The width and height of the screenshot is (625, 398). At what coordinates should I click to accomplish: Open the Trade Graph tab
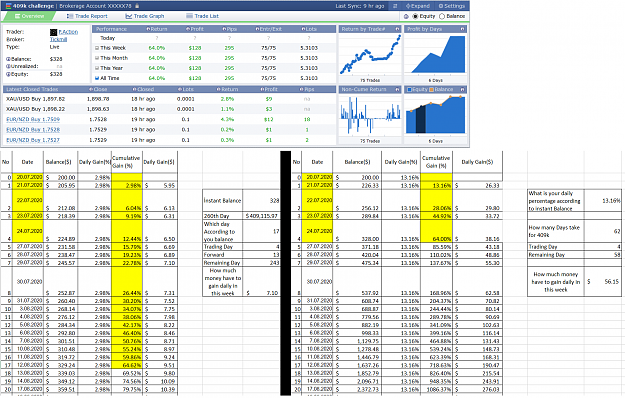(145, 16)
